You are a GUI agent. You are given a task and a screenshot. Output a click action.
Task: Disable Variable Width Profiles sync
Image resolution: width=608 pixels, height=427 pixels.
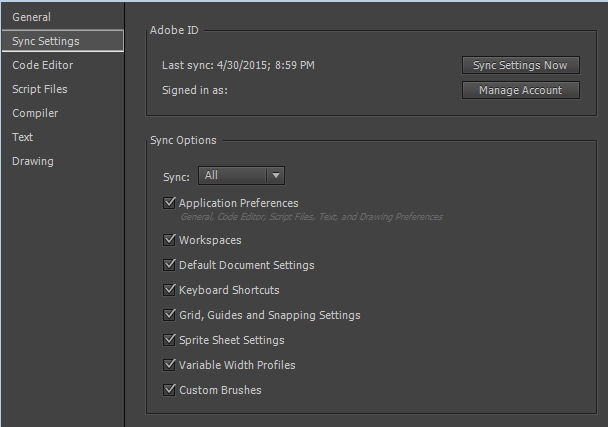169,365
